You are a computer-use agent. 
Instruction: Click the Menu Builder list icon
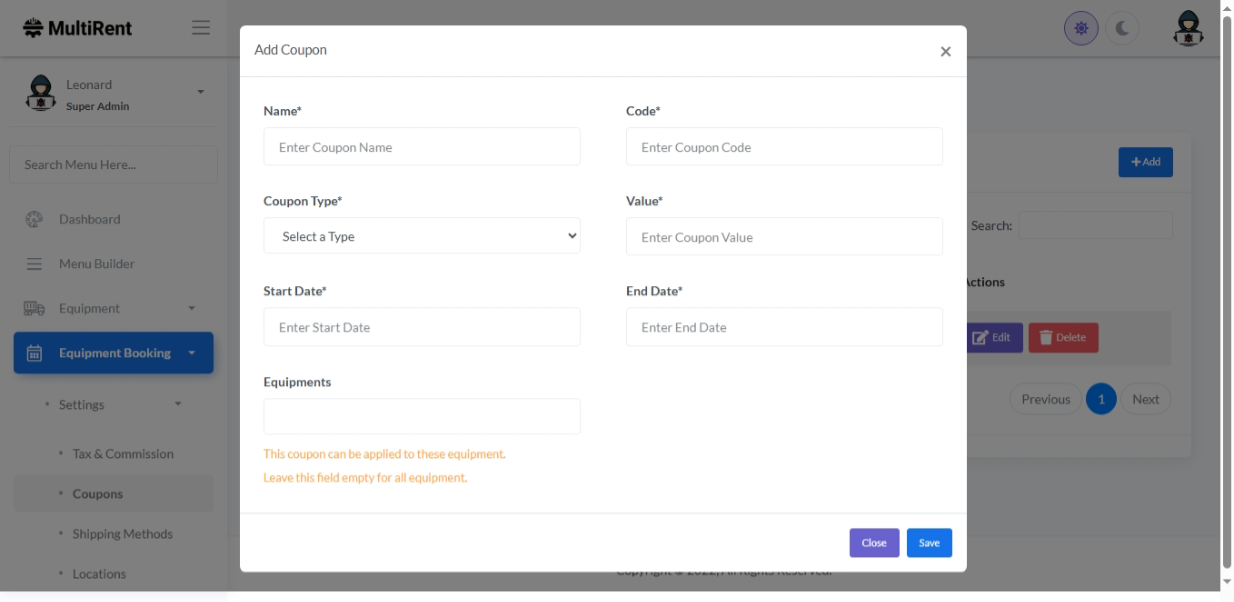coord(34,264)
